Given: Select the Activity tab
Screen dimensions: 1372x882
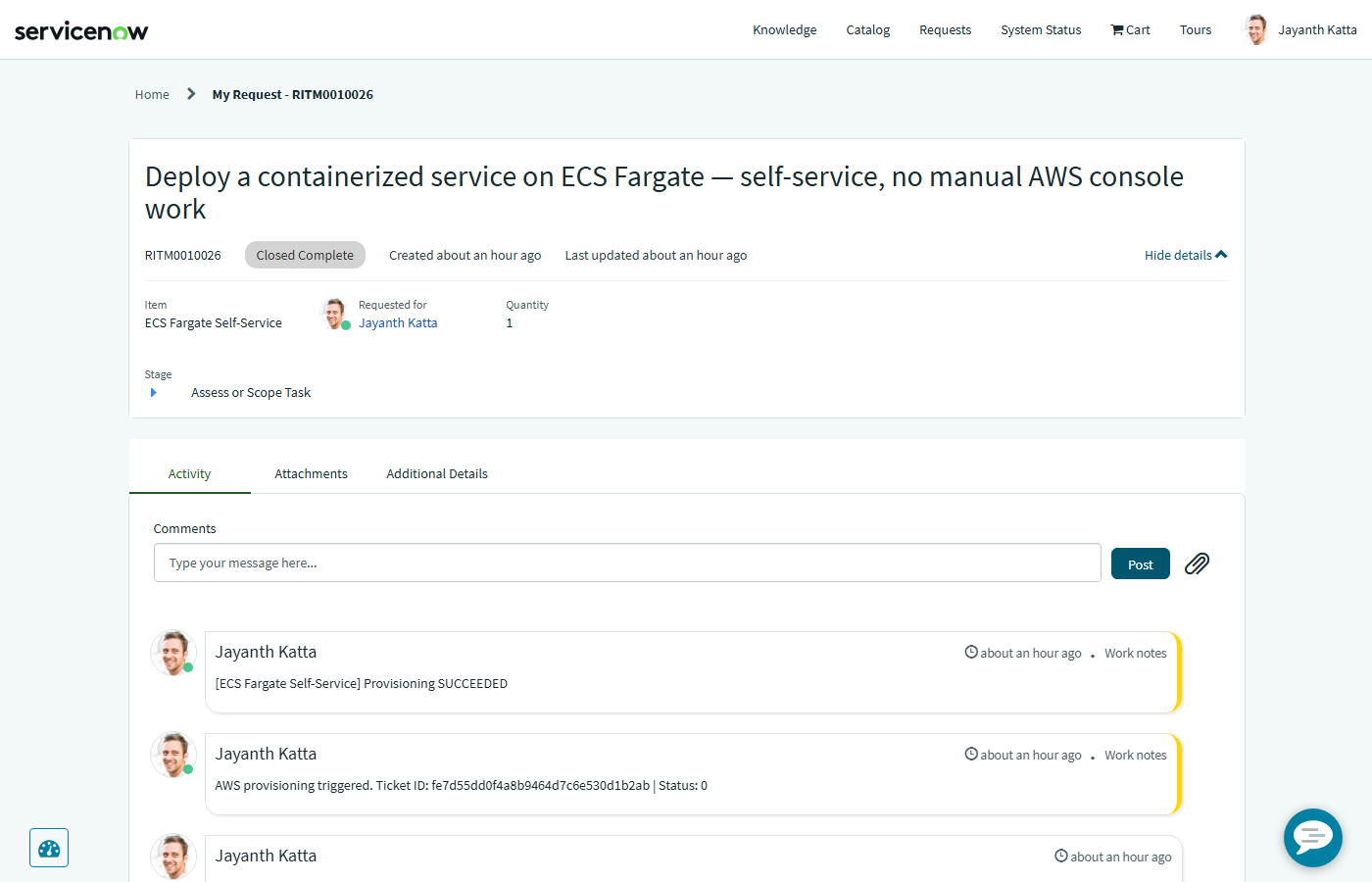Looking at the screenshot, I should 189,473.
